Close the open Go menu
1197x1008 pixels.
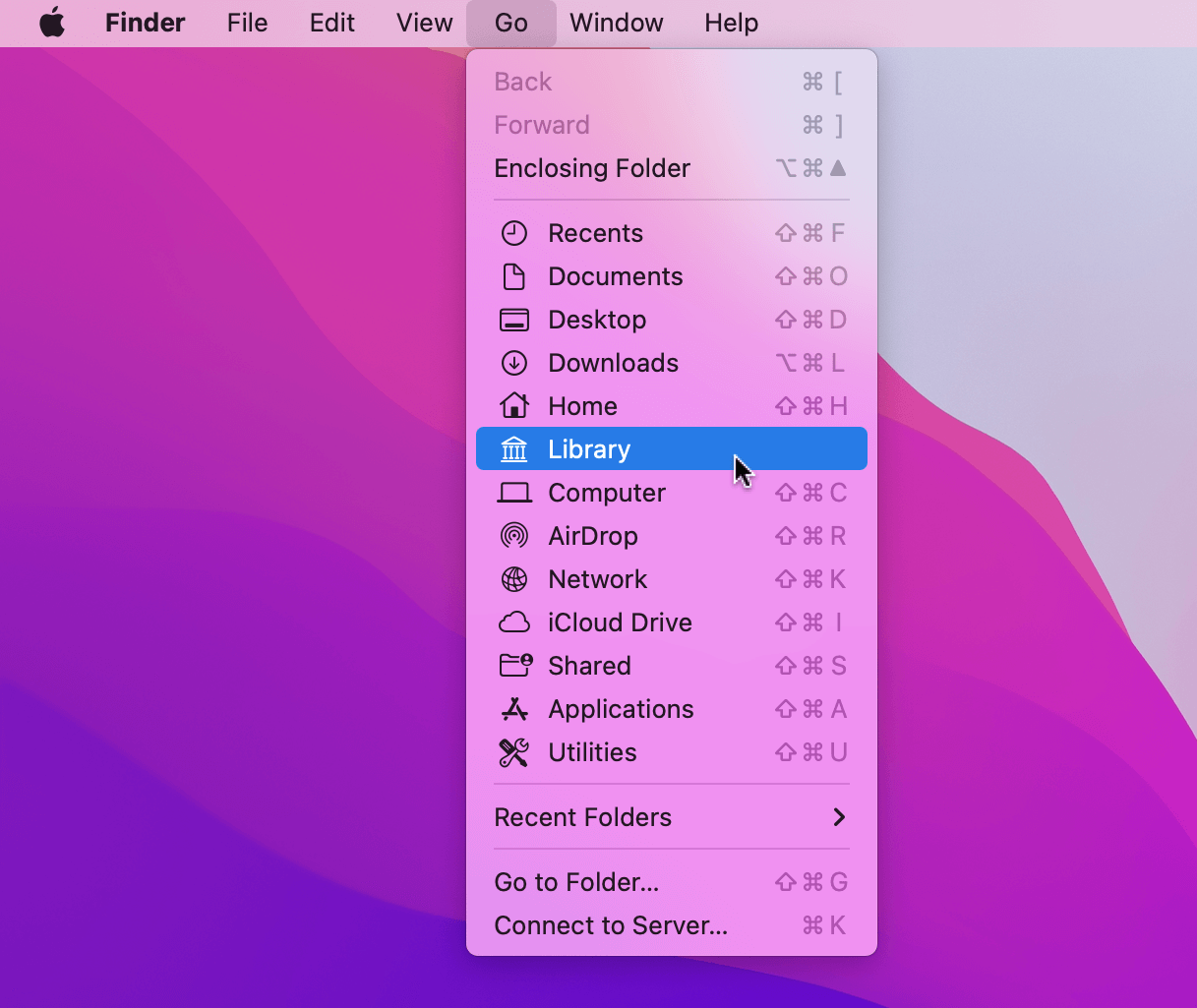511,23
